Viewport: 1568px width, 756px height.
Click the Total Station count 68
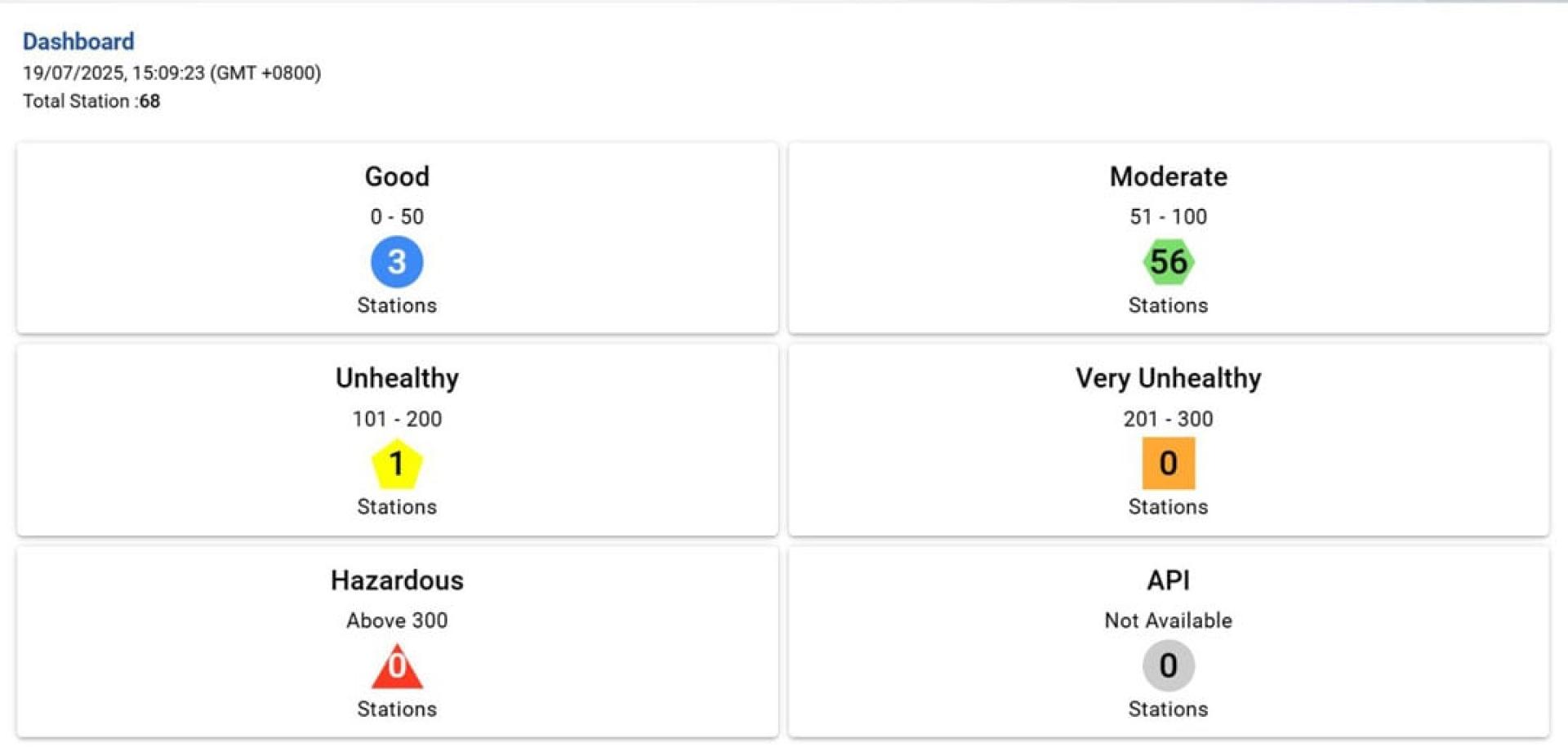(x=149, y=101)
